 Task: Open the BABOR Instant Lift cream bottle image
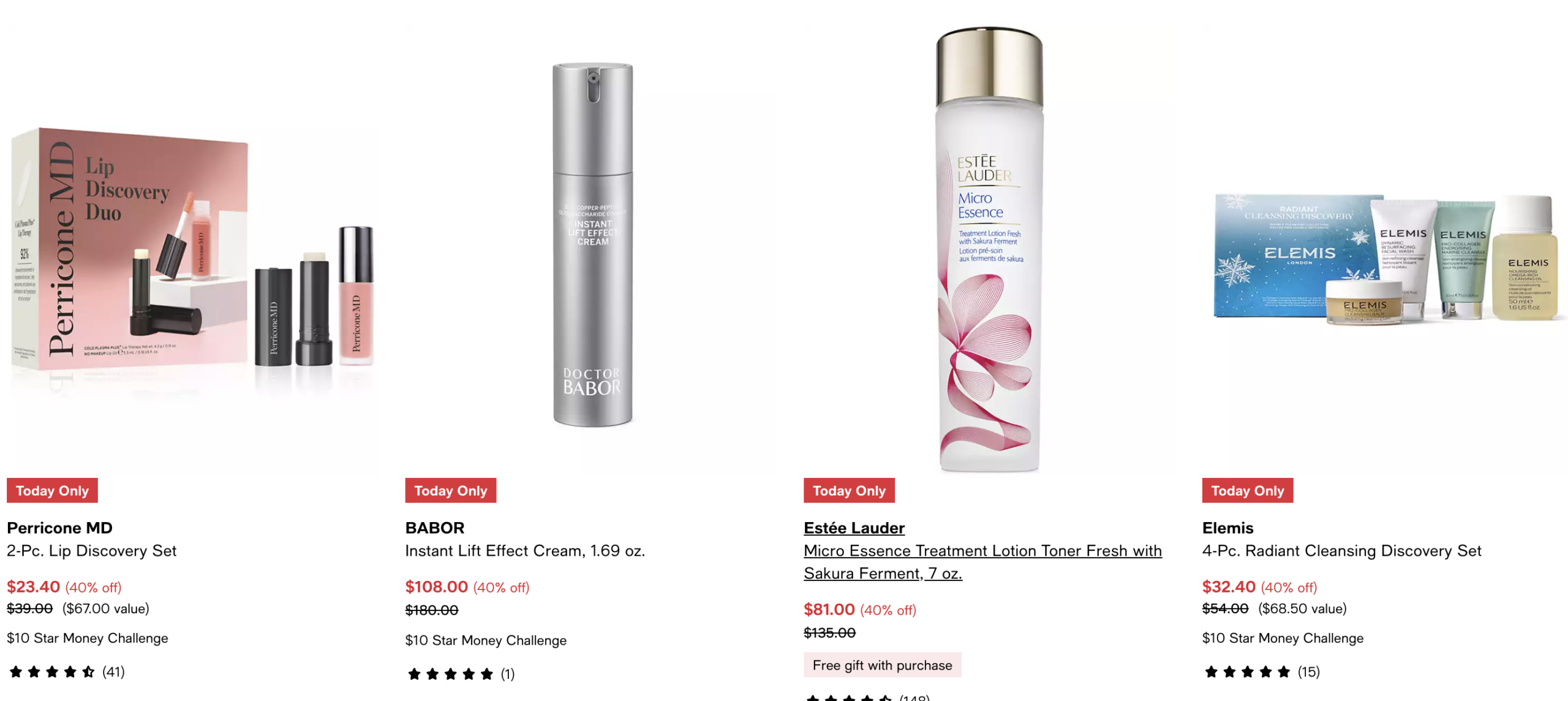click(x=592, y=244)
